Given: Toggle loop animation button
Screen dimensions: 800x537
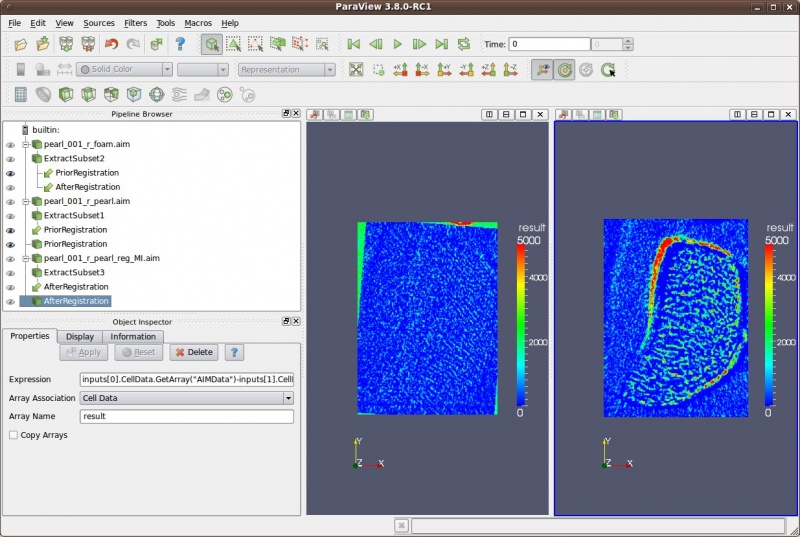Looking at the screenshot, I should pos(464,44).
